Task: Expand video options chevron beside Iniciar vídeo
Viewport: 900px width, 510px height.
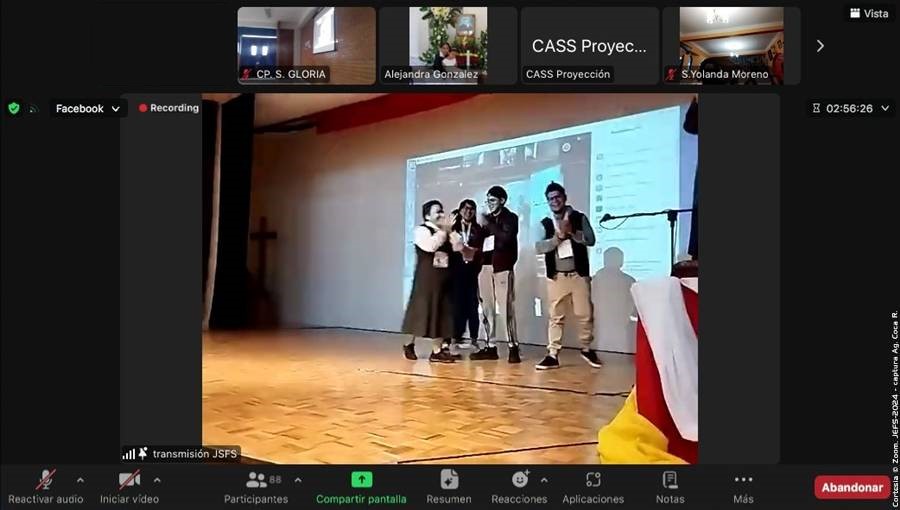Action: pos(157,480)
